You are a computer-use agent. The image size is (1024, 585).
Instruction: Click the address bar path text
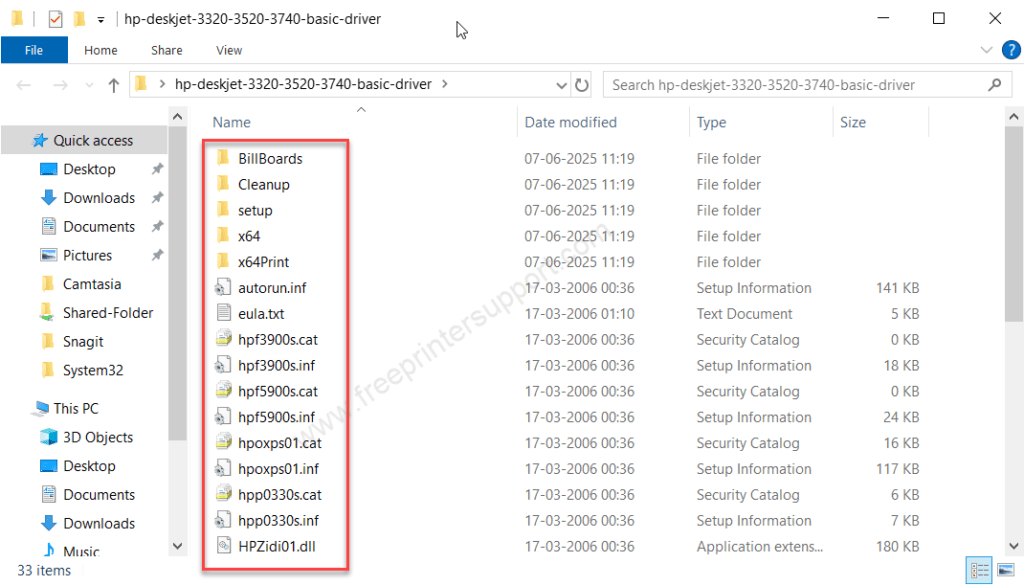click(x=303, y=84)
